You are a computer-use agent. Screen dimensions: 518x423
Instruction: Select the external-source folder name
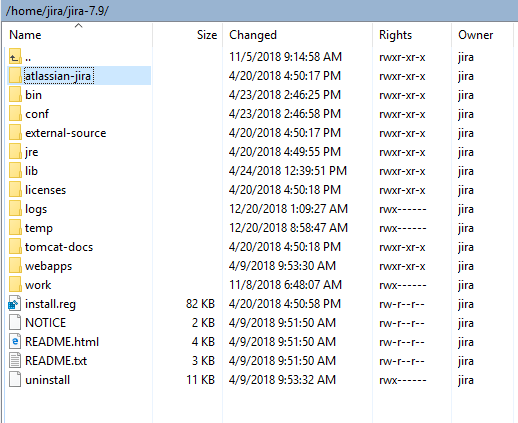66,133
